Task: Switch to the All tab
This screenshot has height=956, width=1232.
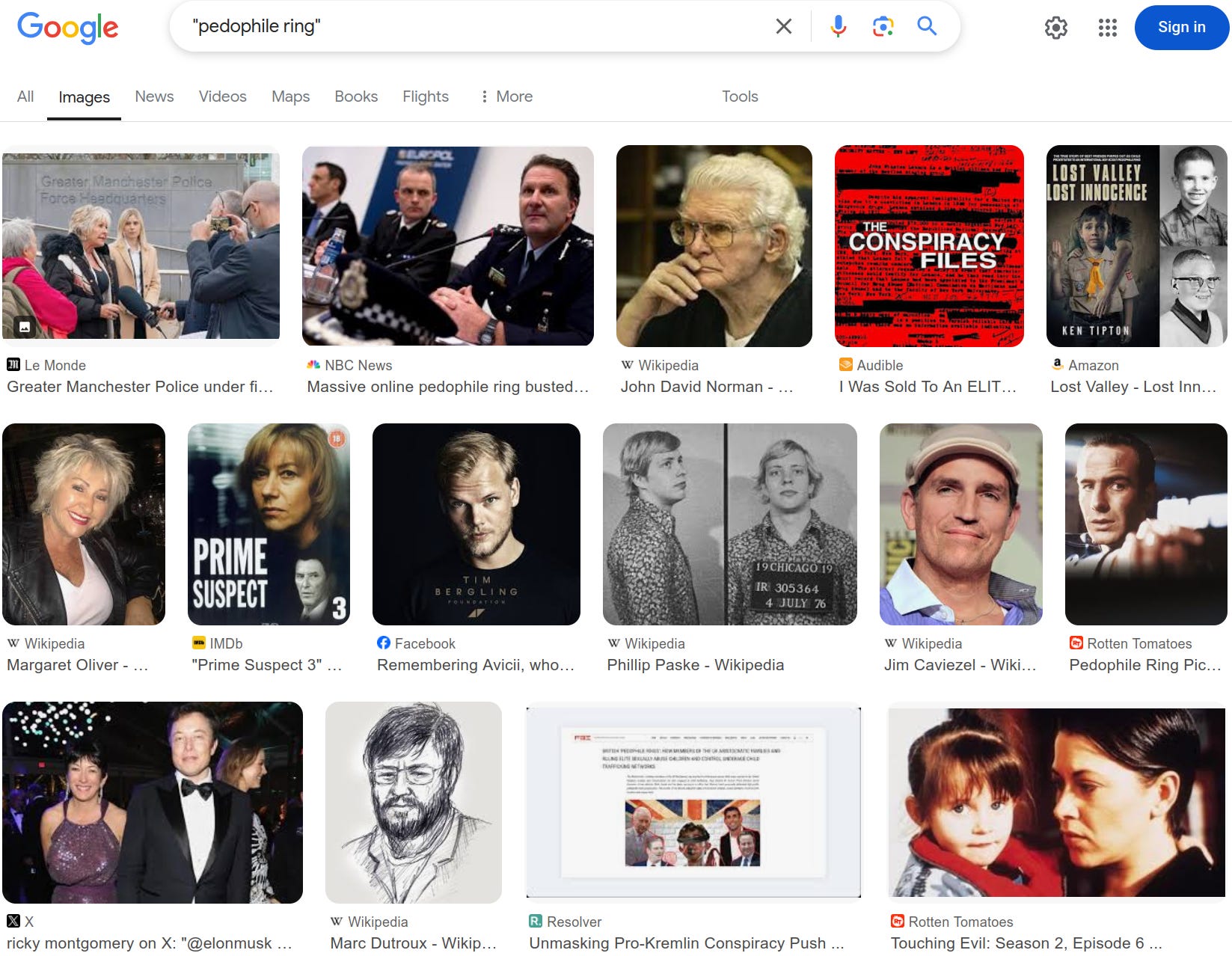Action: tap(25, 96)
